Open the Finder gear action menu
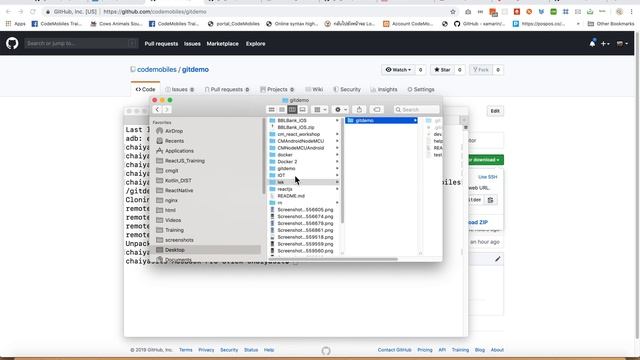 point(340,109)
